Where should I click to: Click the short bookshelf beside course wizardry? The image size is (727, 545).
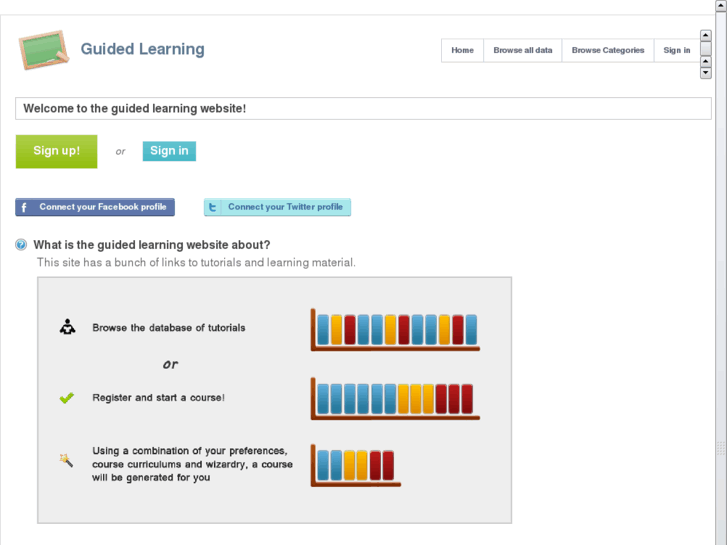tap(356, 465)
